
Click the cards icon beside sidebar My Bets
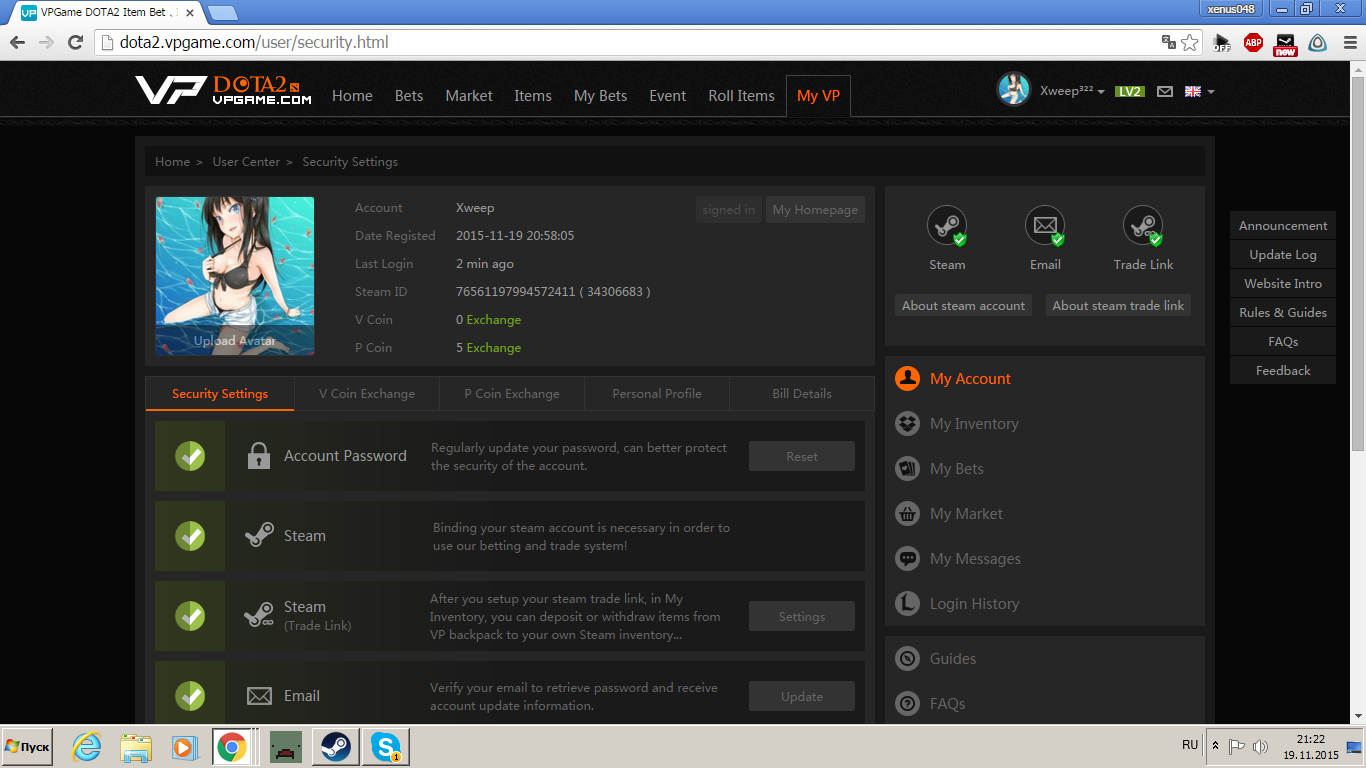907,469
